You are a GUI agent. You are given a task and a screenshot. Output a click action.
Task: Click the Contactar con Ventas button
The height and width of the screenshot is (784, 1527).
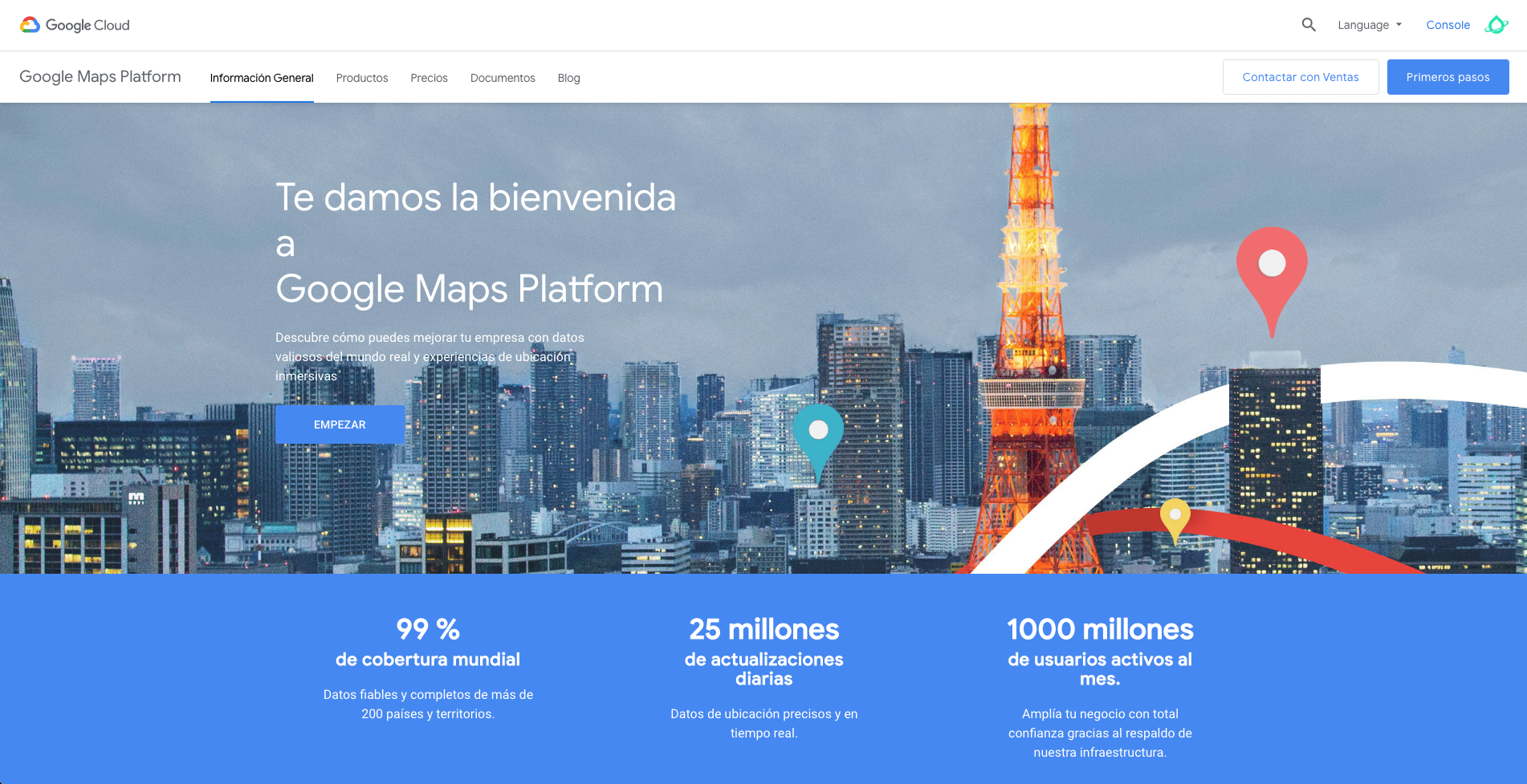pyautogui.click(x=1301, y=77)
